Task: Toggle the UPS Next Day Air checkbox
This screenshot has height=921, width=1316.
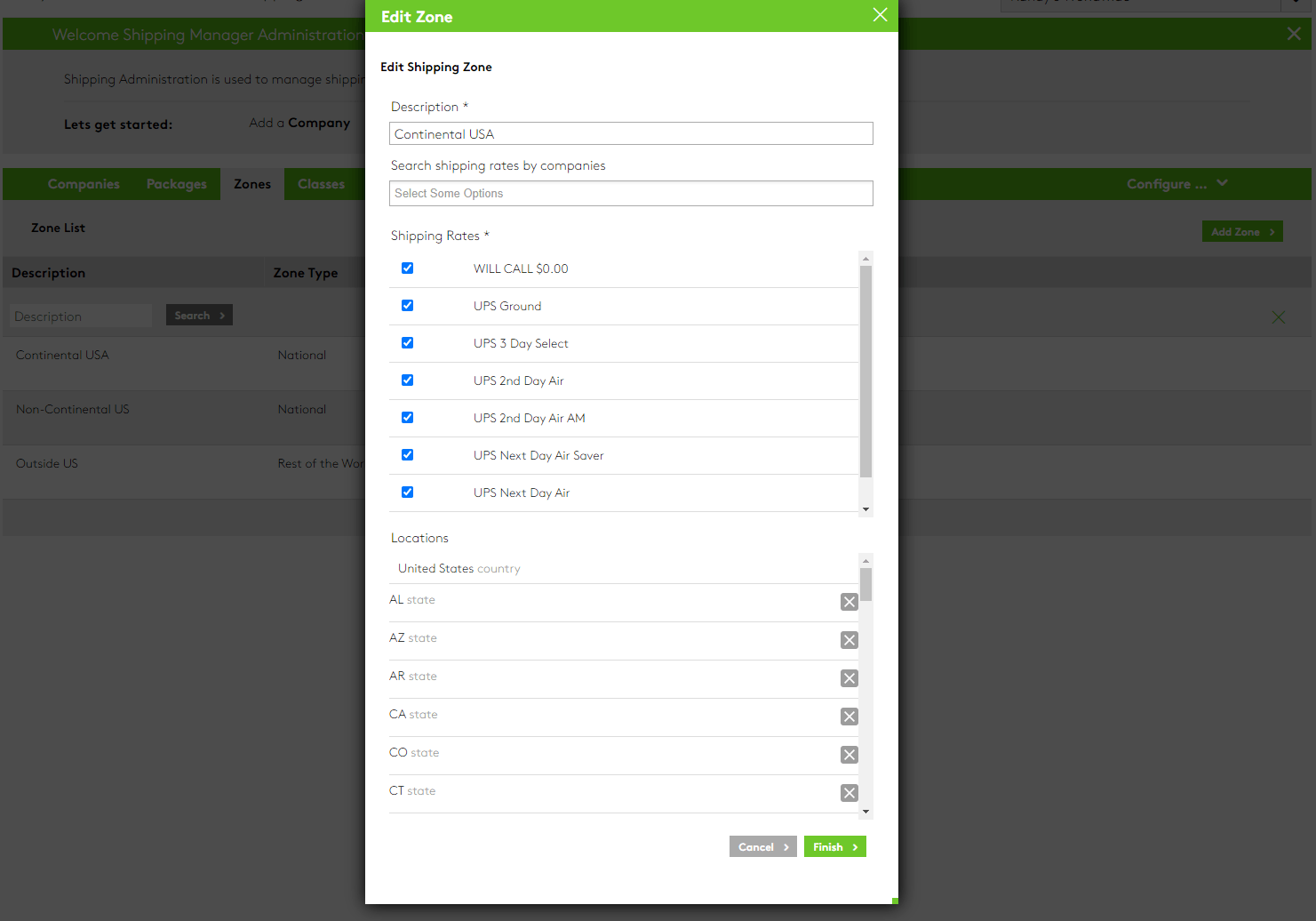Action: [x=407, y=492]
